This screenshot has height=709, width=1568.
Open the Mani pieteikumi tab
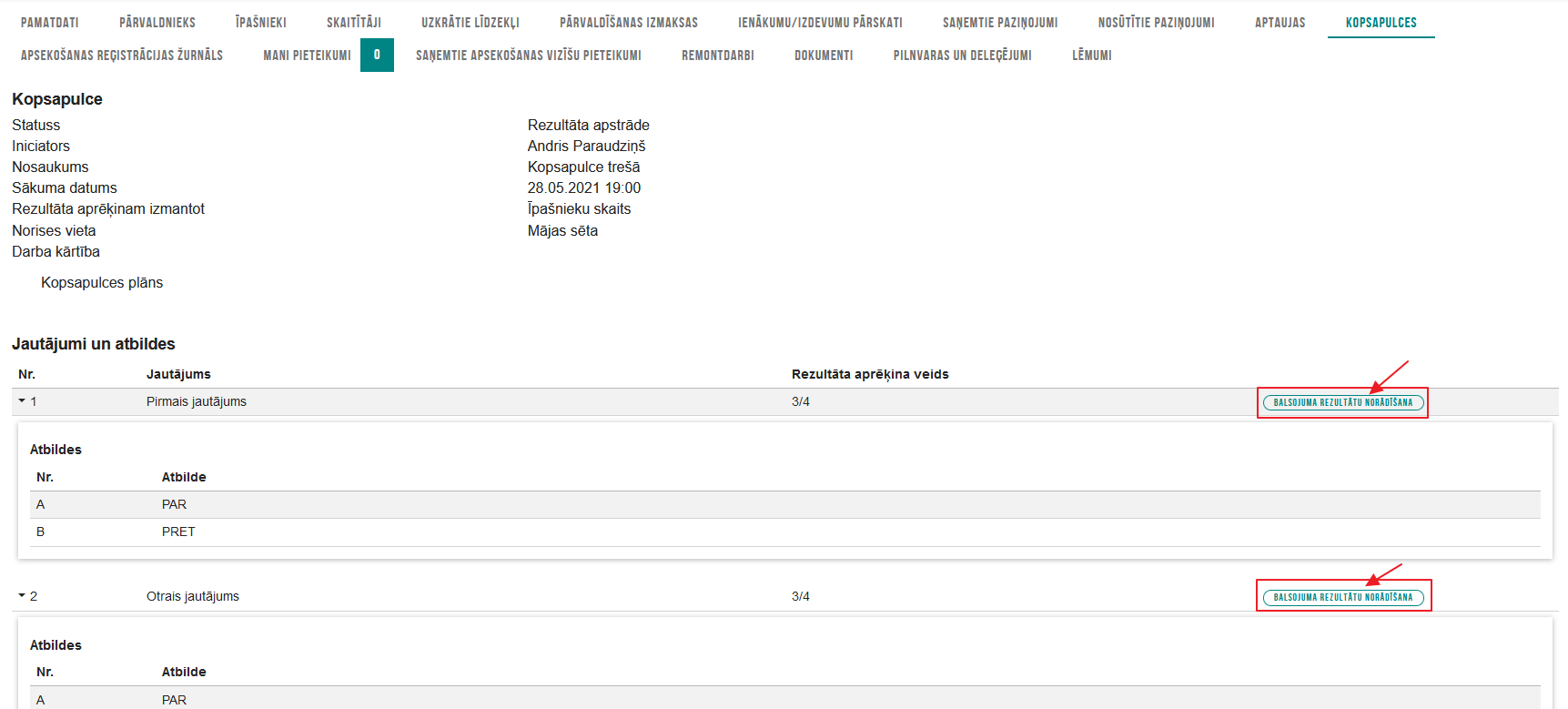[x=307, y=56]
